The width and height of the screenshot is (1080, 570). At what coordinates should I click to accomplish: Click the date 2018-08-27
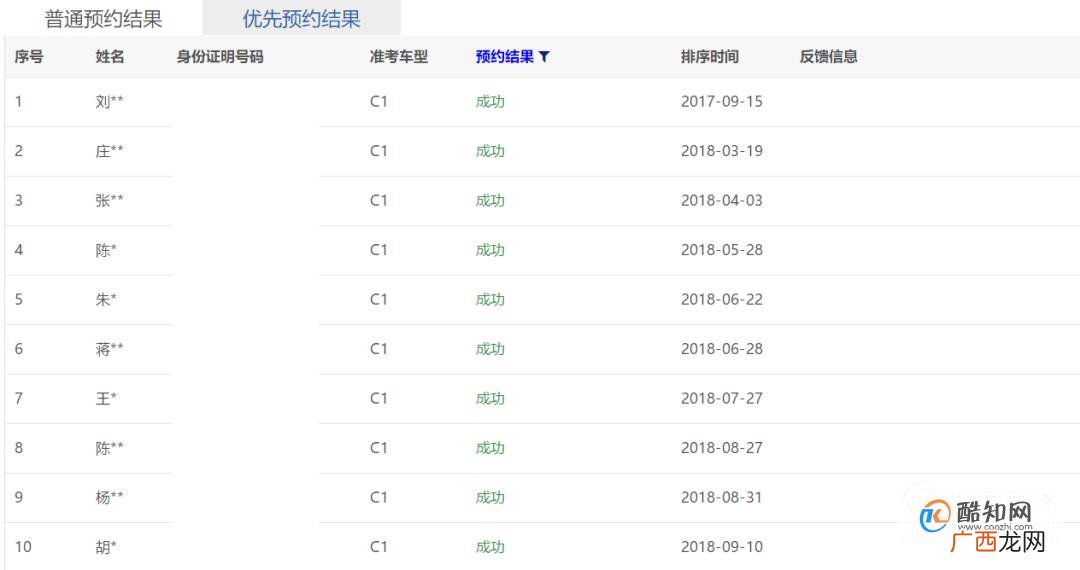coord(722,448)
